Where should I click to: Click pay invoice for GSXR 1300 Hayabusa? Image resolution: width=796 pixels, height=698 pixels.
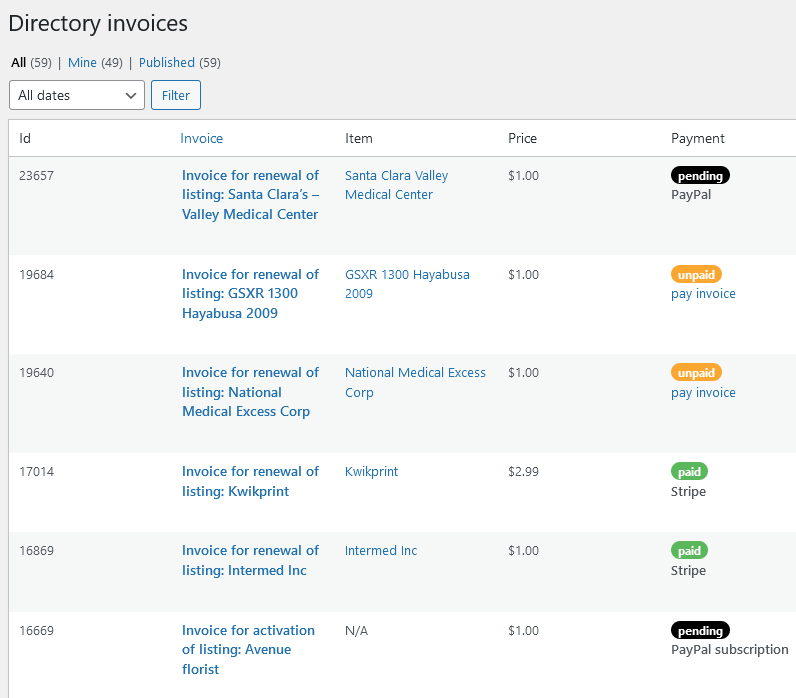[703, 293]
